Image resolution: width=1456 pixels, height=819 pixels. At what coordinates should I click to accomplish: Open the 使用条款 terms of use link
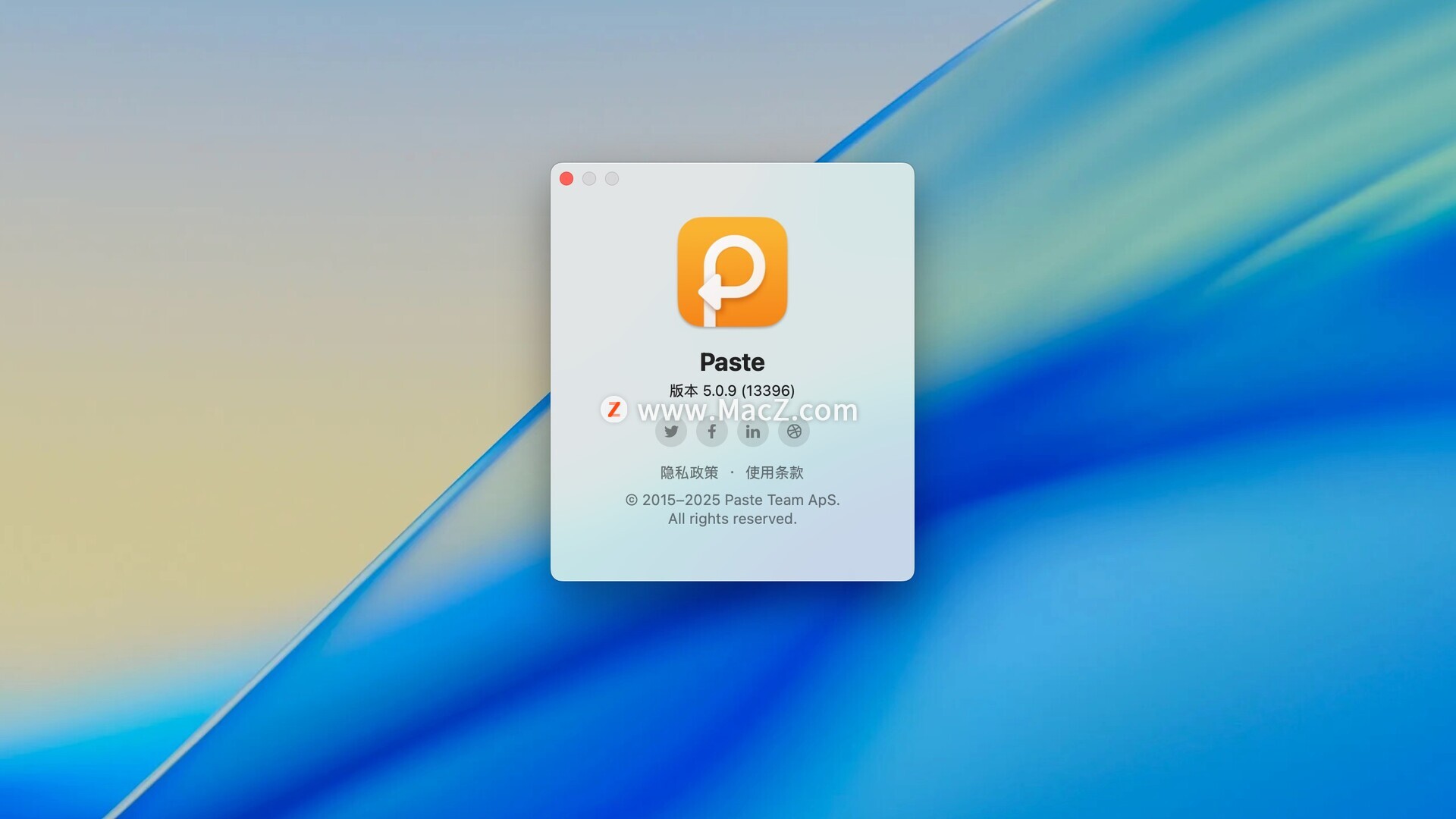[x=774, y=472]
